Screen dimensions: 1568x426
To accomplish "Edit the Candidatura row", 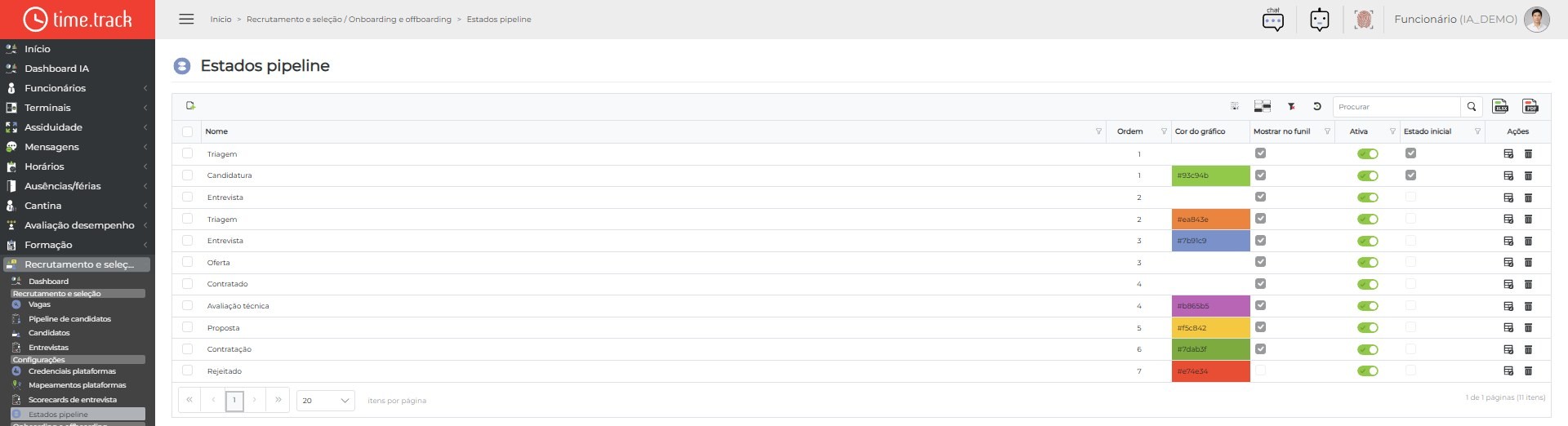I will coord(1508,175).
